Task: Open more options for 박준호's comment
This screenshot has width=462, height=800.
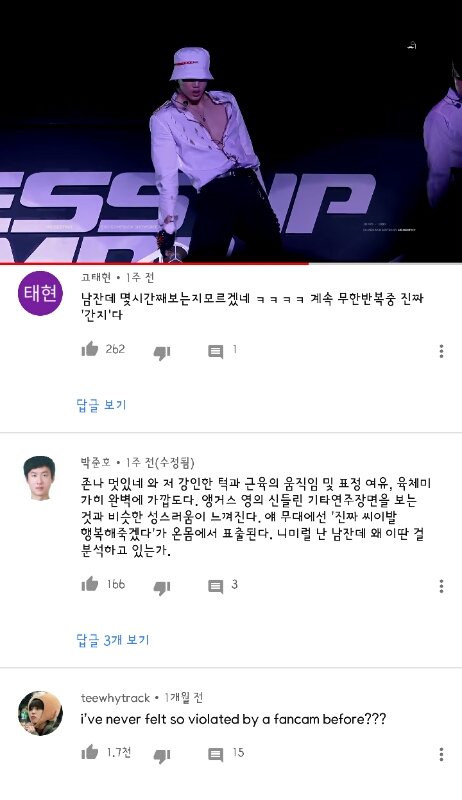Action: pos(441,586)
